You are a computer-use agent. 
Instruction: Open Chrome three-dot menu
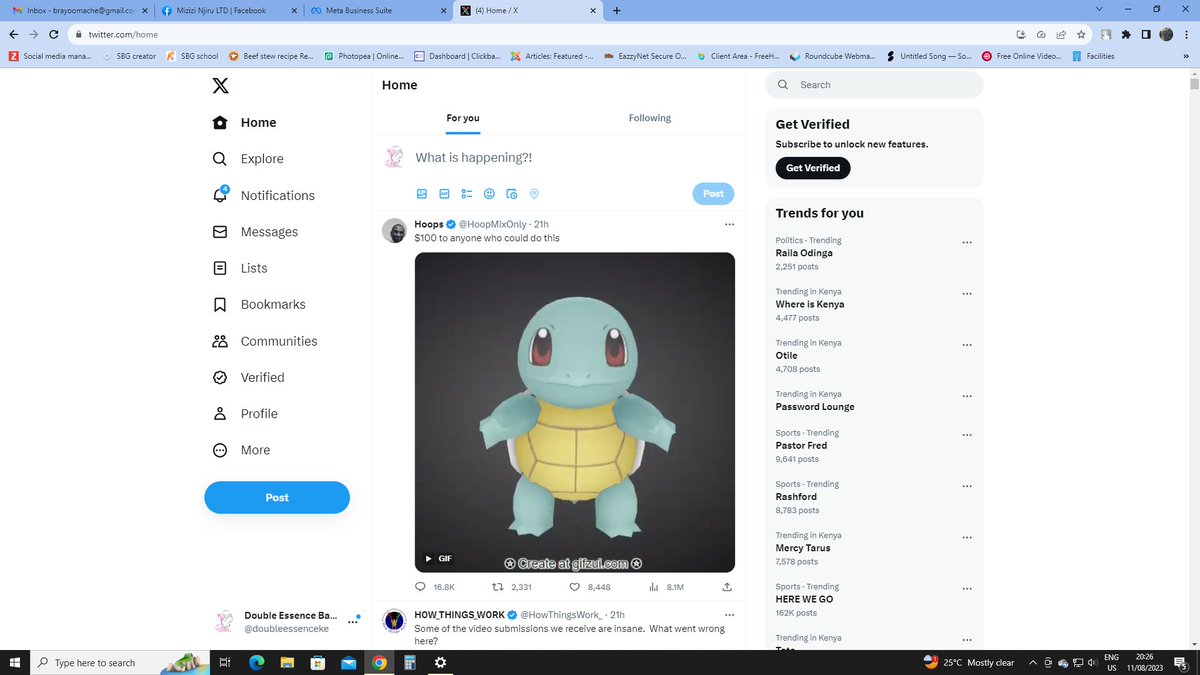pyautogui.click(x=1187, y=34)
